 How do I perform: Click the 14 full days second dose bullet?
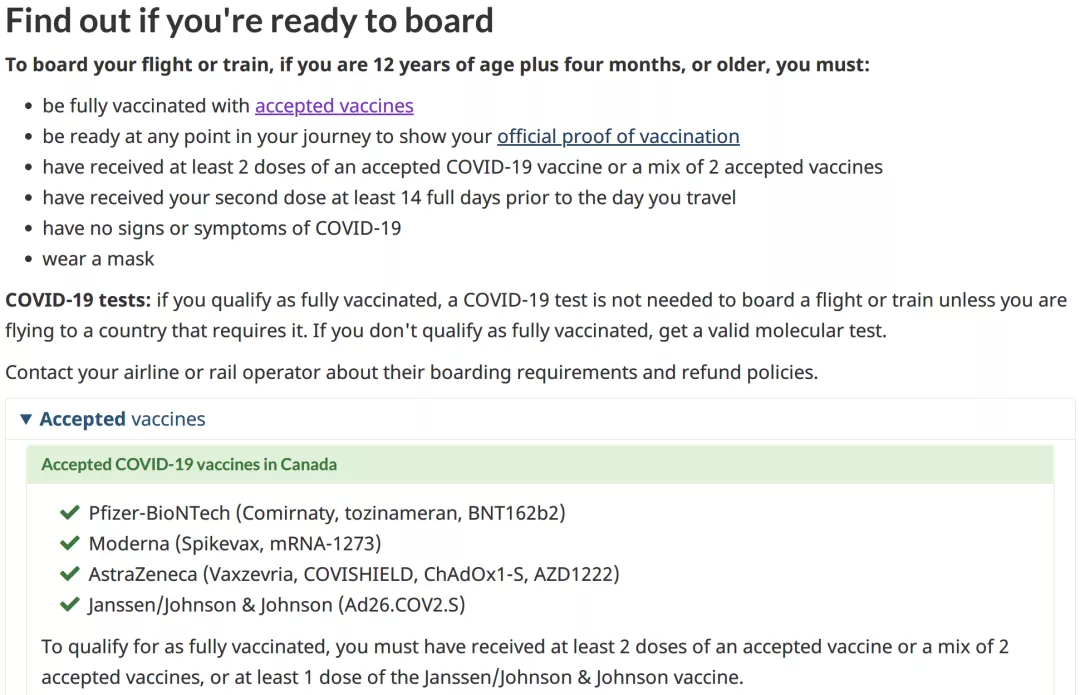[x=389, y=198]
